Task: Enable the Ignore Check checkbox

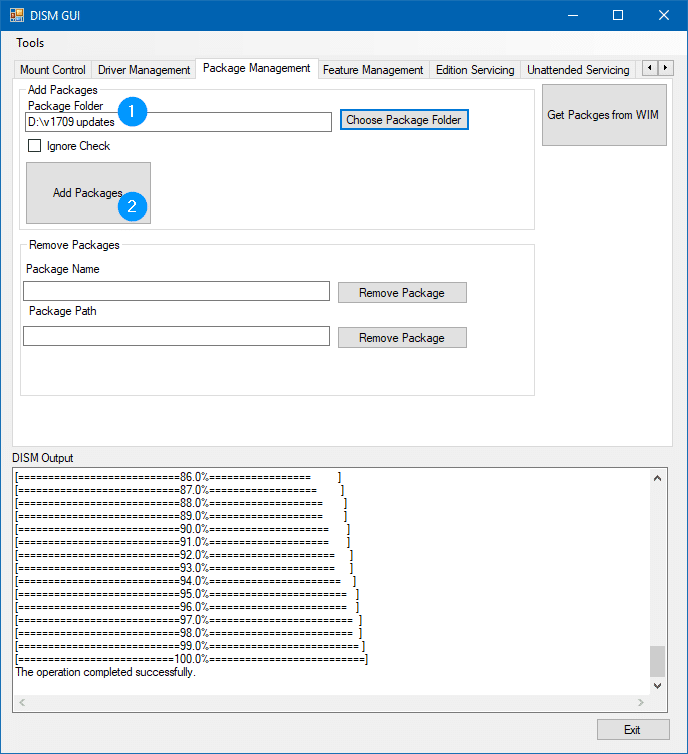Action: tap(35, 146)
